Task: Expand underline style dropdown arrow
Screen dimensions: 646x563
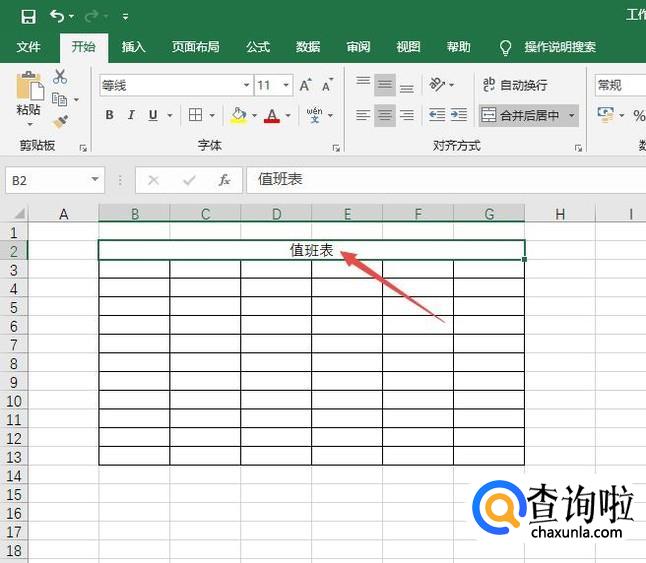Action: [170, 115]
